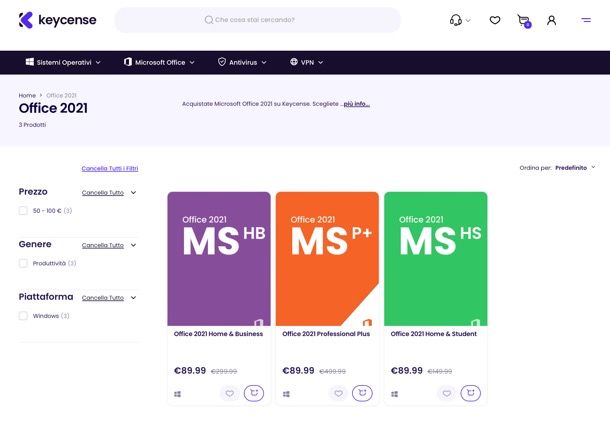This screenshot has width=610, height=432.
Task: Click Cancella Tutto next to Genere
Action: (x=103, y=245)
